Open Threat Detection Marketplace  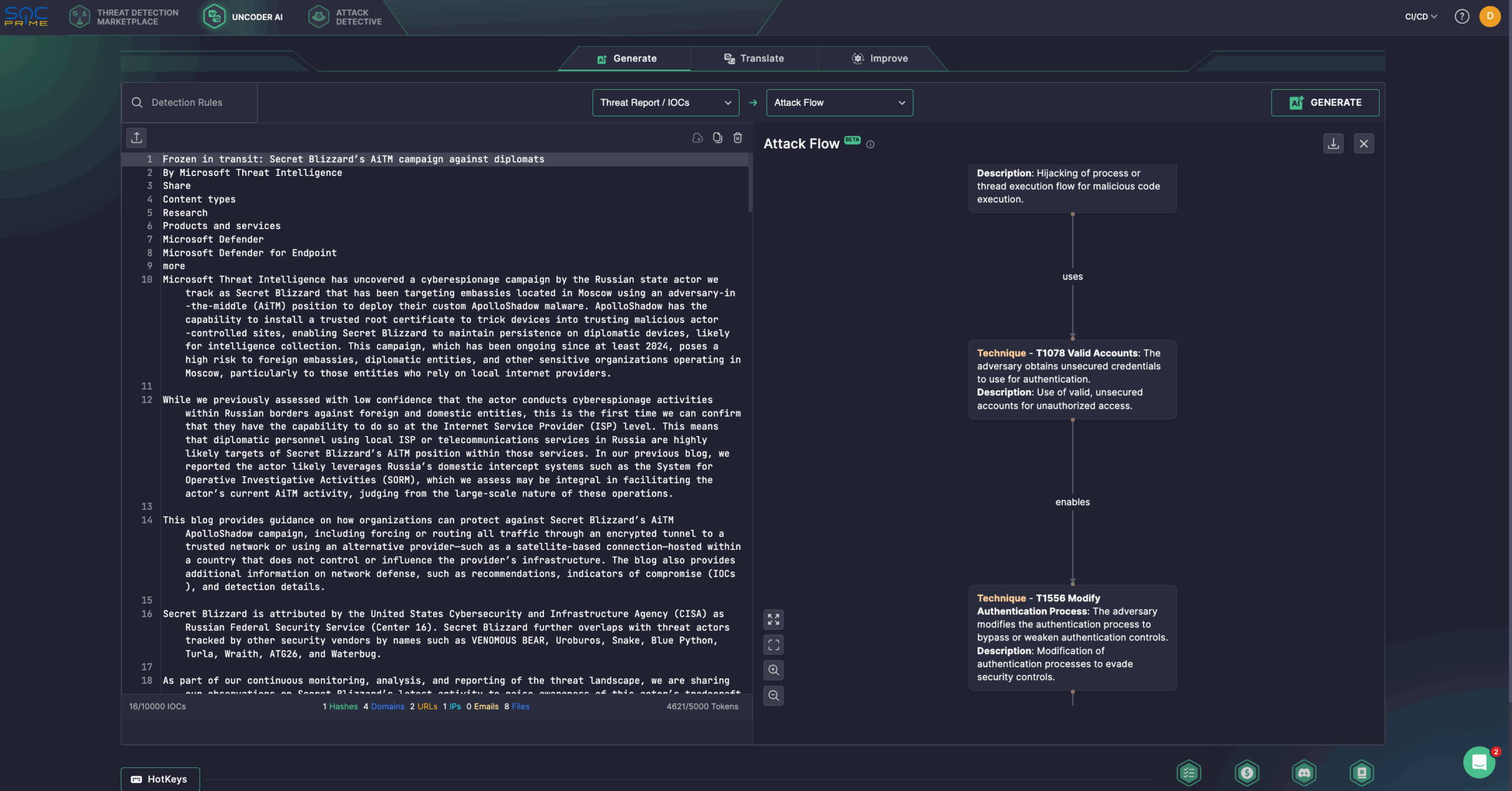click(x=124, y=17)
